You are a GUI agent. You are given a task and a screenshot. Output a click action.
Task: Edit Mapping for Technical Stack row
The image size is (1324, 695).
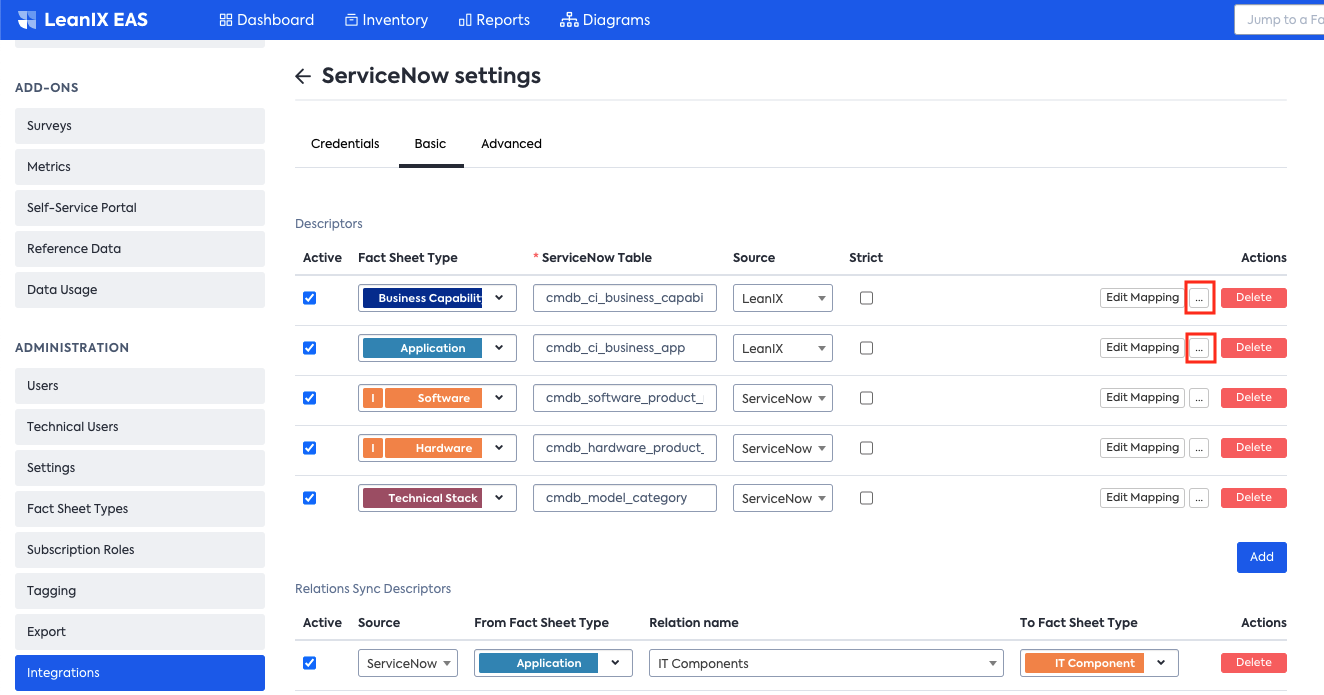(x=1142, y=498)
